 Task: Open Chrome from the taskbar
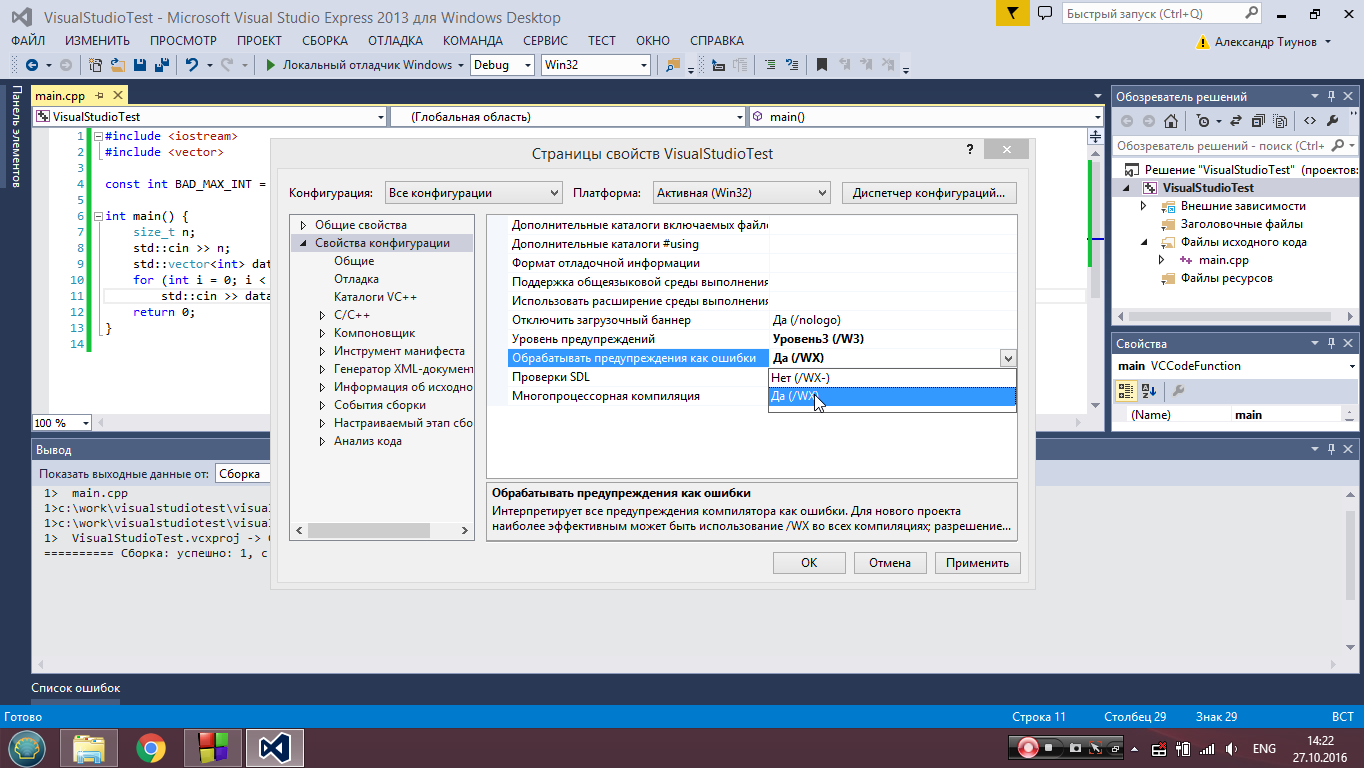151,748
